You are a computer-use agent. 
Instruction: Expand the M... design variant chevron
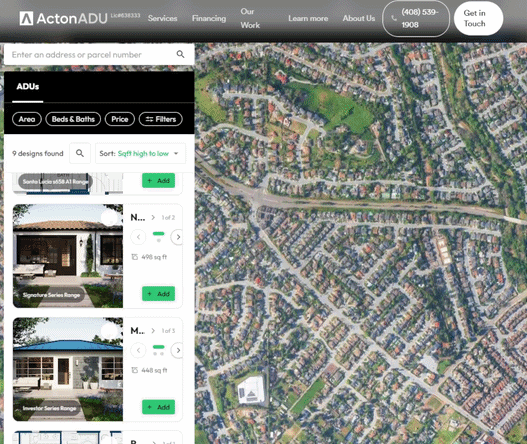point(153,331)
